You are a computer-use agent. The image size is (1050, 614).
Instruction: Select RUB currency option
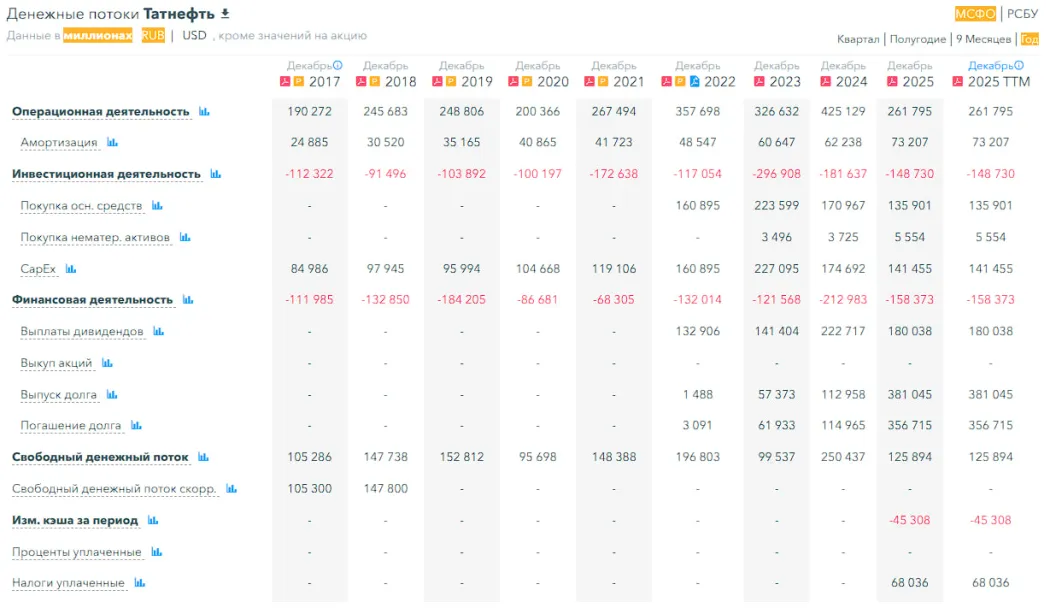pos(153,35)
